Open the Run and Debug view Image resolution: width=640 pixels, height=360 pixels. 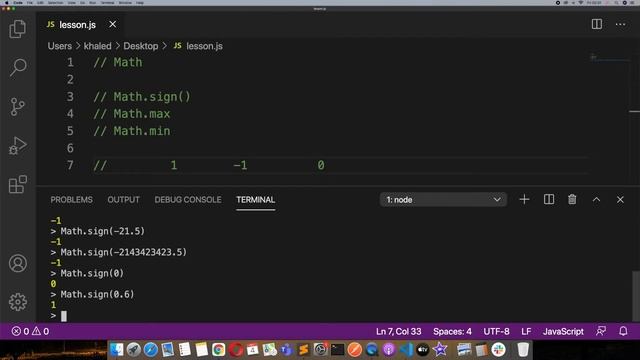(x=18, y=145)
